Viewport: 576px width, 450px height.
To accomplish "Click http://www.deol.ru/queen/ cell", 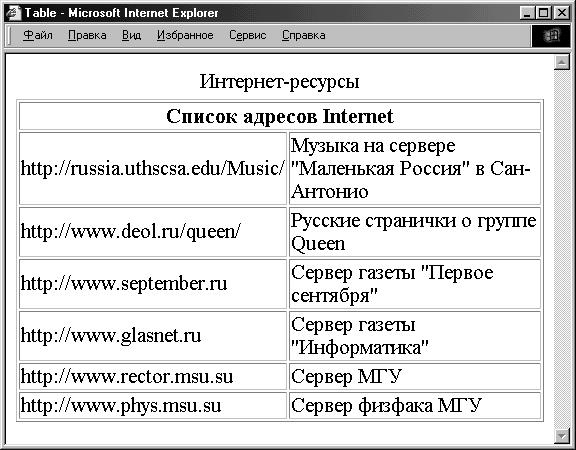I will pos(153,232).
